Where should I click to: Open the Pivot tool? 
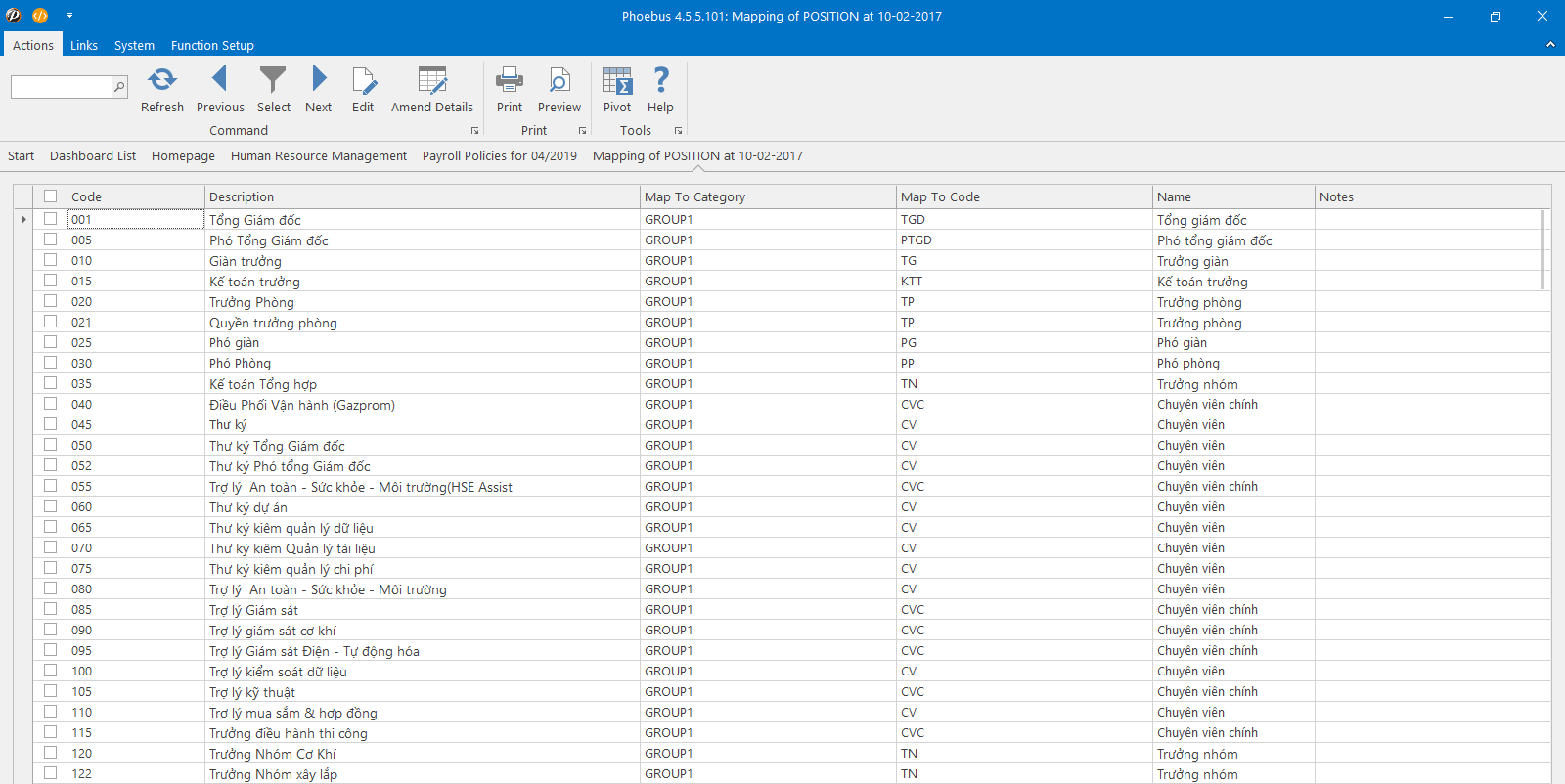click(x=617, y=80)
